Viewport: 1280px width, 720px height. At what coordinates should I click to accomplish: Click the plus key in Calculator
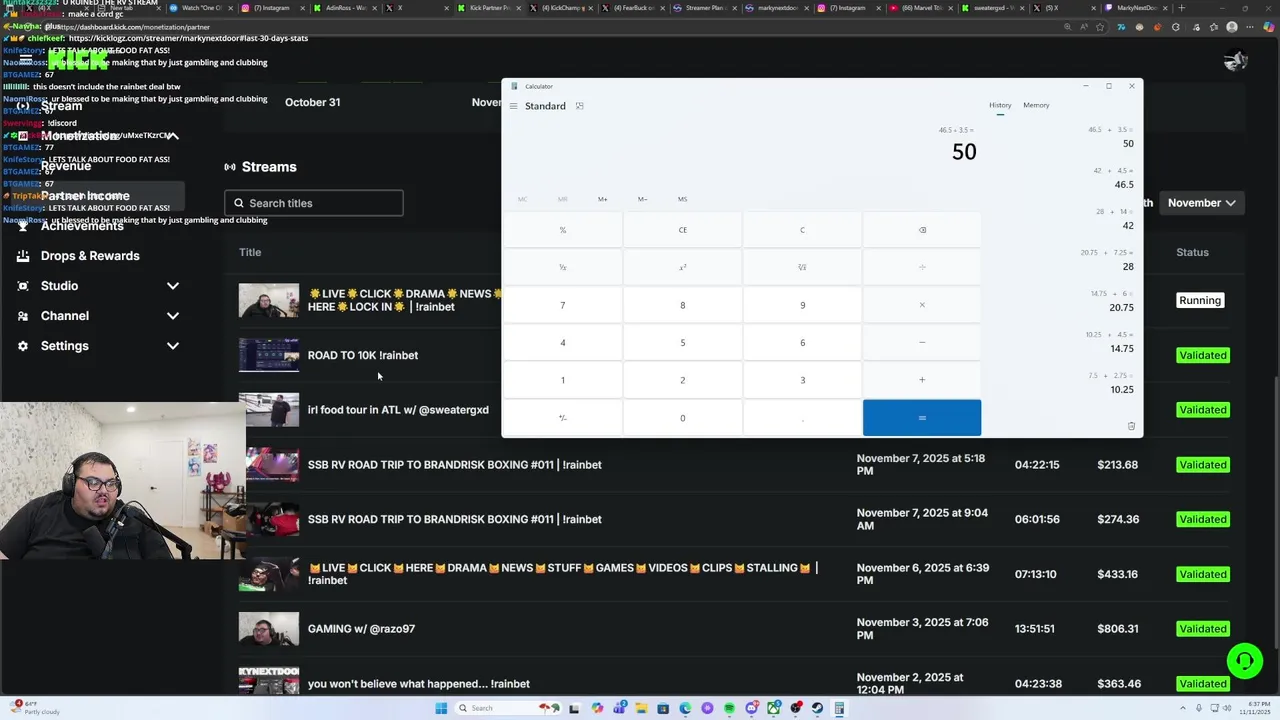point(922,380)
